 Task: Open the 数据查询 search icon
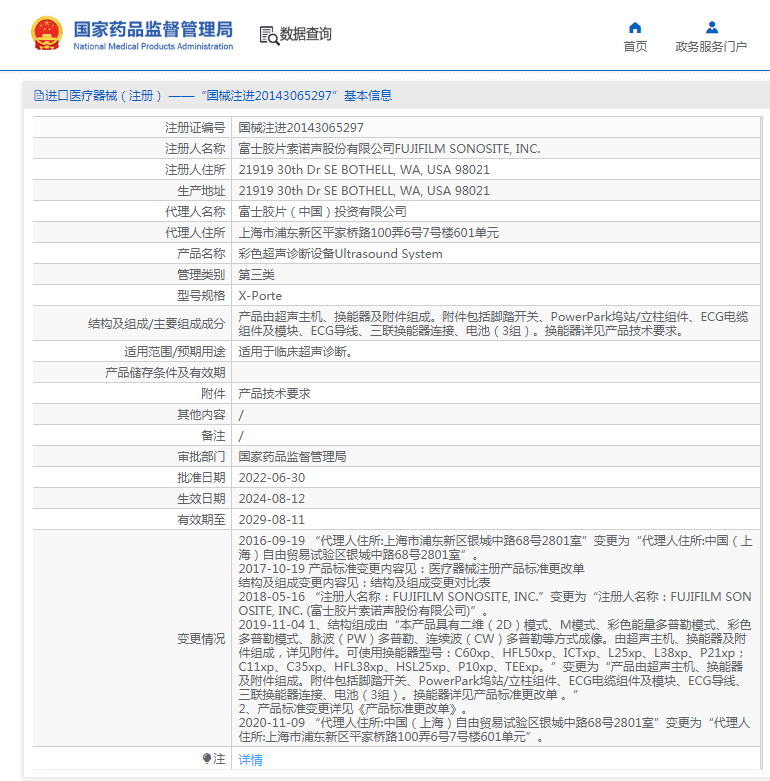point(269,35)
